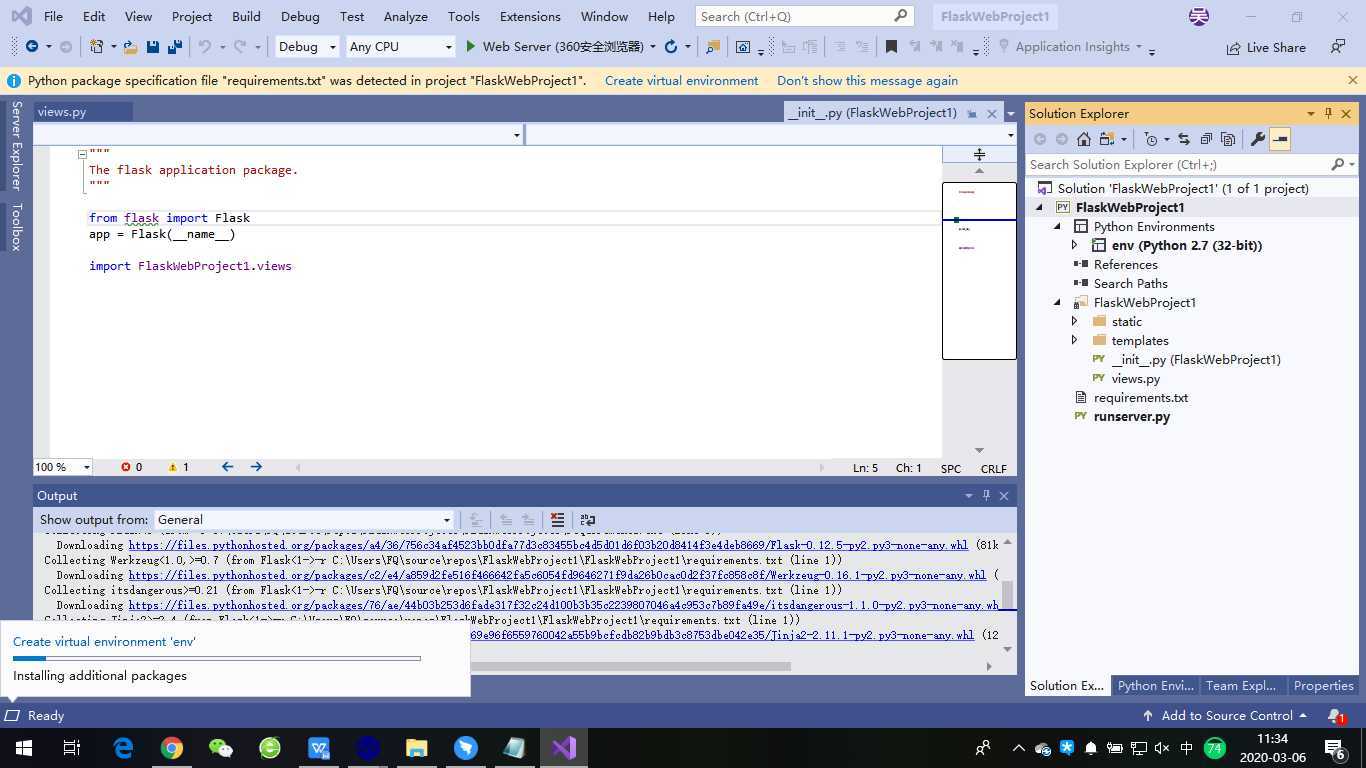Open the Debug menu
This screenshot has height=768, width=1366.
[x=300, y=17]
